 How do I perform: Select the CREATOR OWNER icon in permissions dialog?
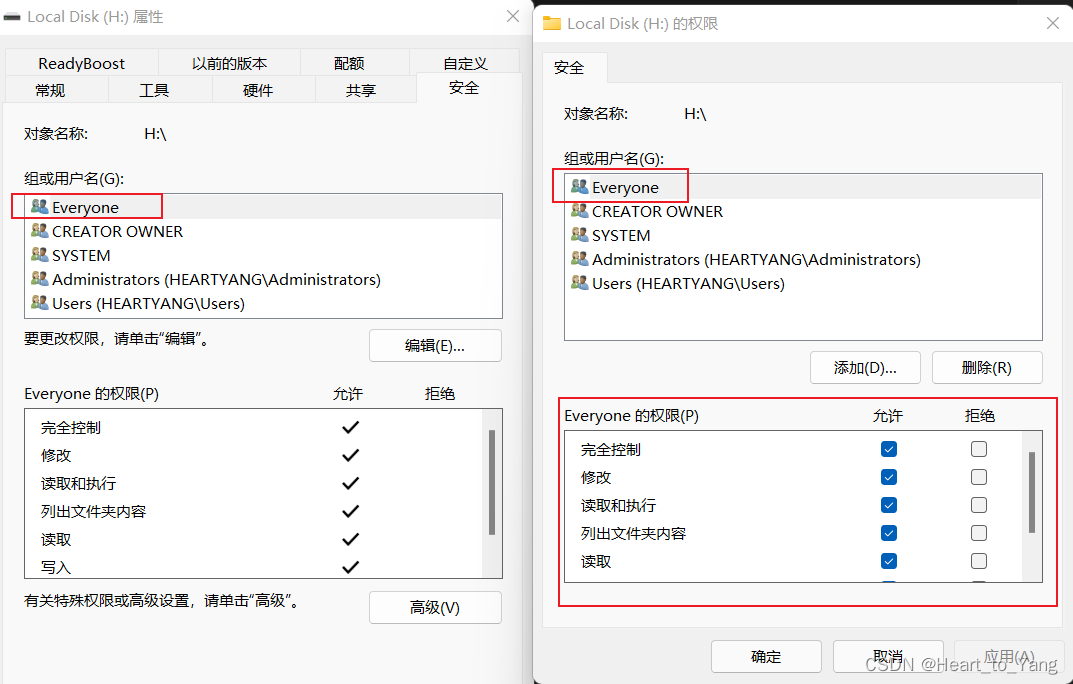tap(580, 211)
